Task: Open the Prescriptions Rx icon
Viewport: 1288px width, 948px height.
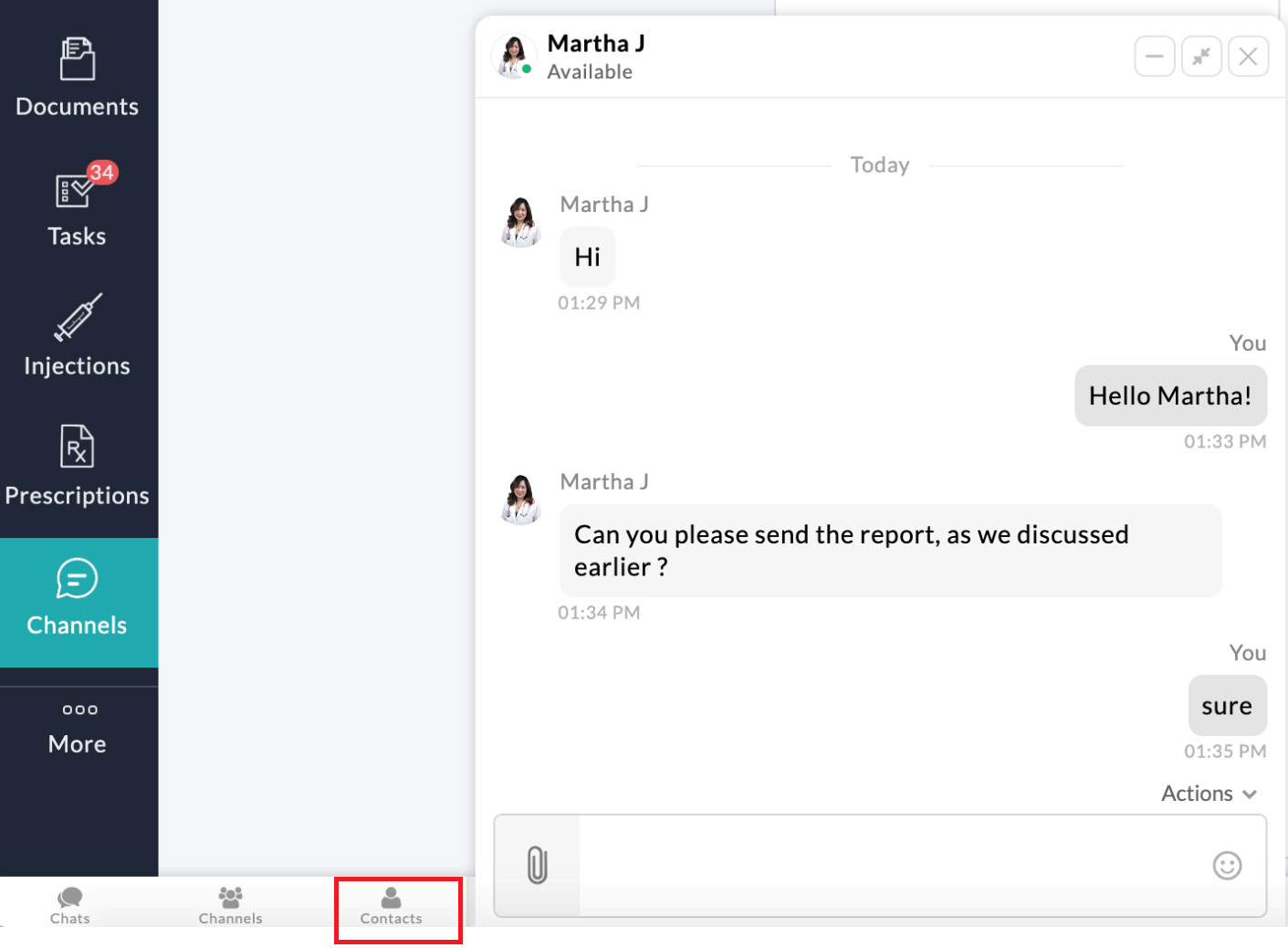Action: pyautogui.click(x=78, y=448)
